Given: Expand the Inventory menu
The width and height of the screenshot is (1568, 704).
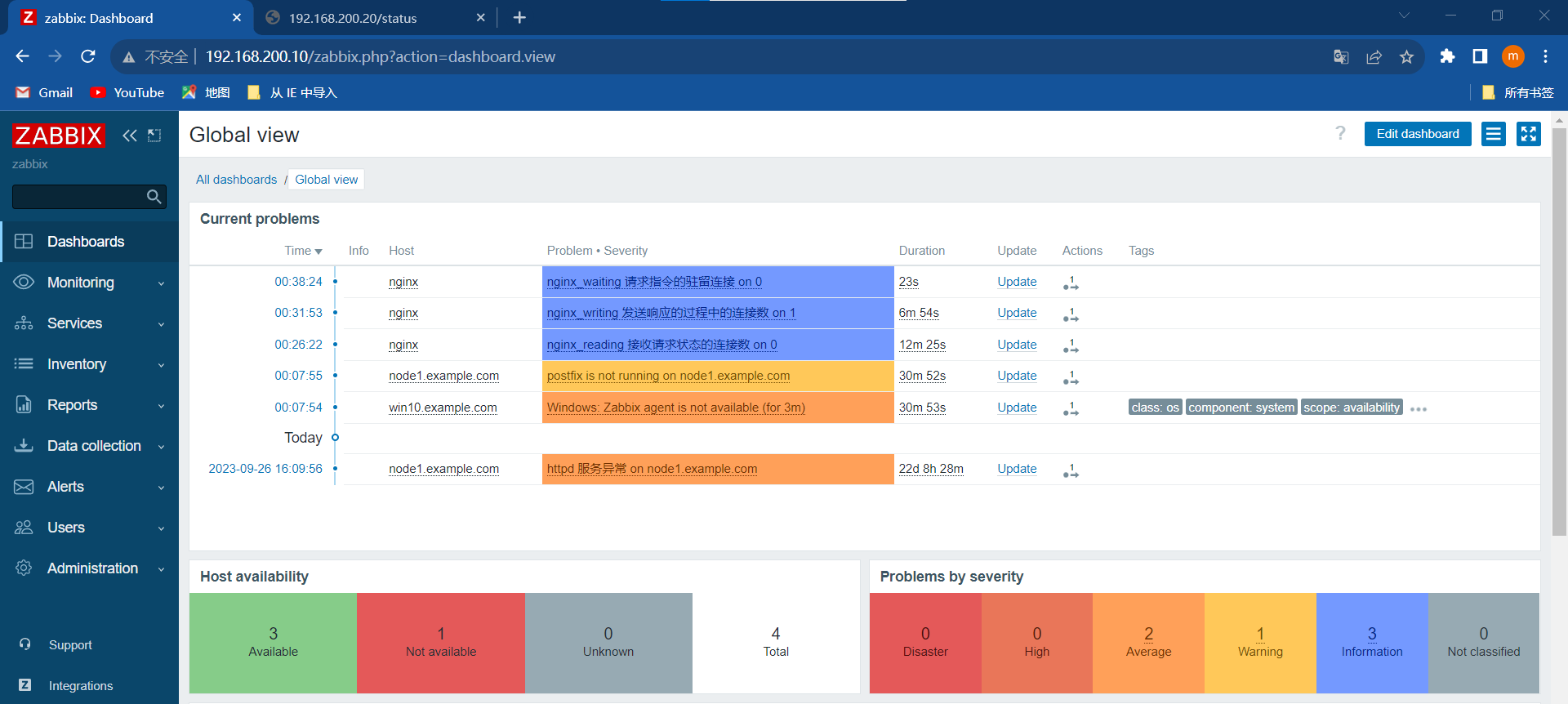Looking at the screenshot, I should [x=89, y=364].
